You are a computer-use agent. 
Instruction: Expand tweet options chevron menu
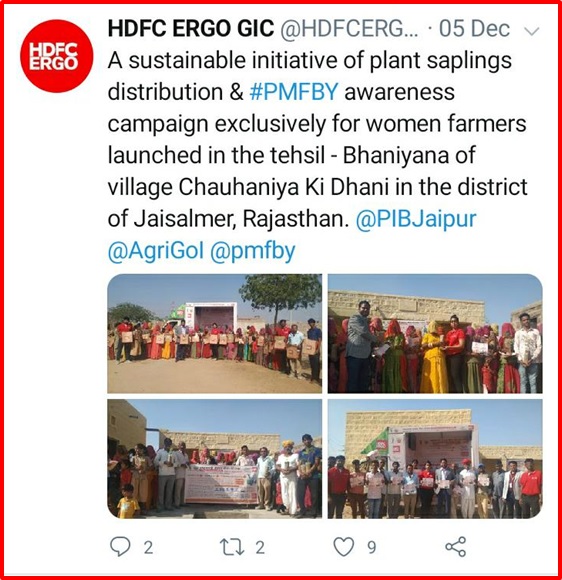click(532, 31)
